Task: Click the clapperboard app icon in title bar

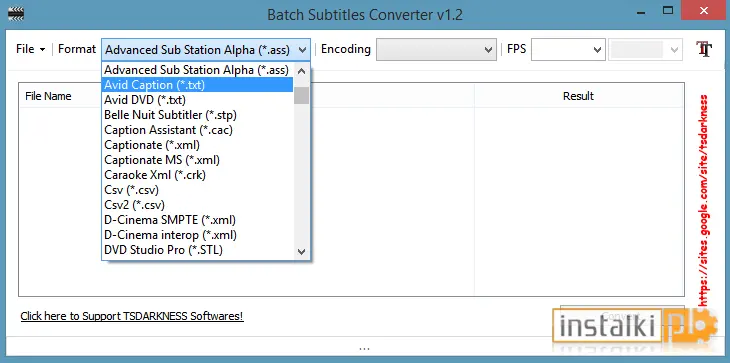Action: 16,14
